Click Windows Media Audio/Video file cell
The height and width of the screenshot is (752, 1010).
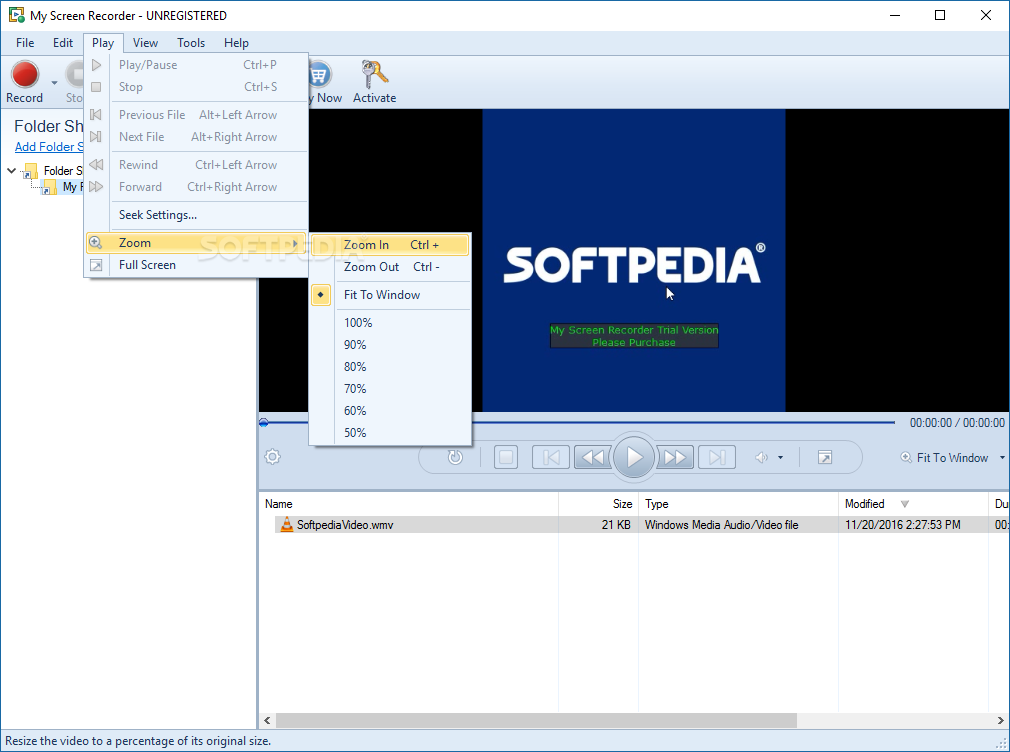click(721, 525)
